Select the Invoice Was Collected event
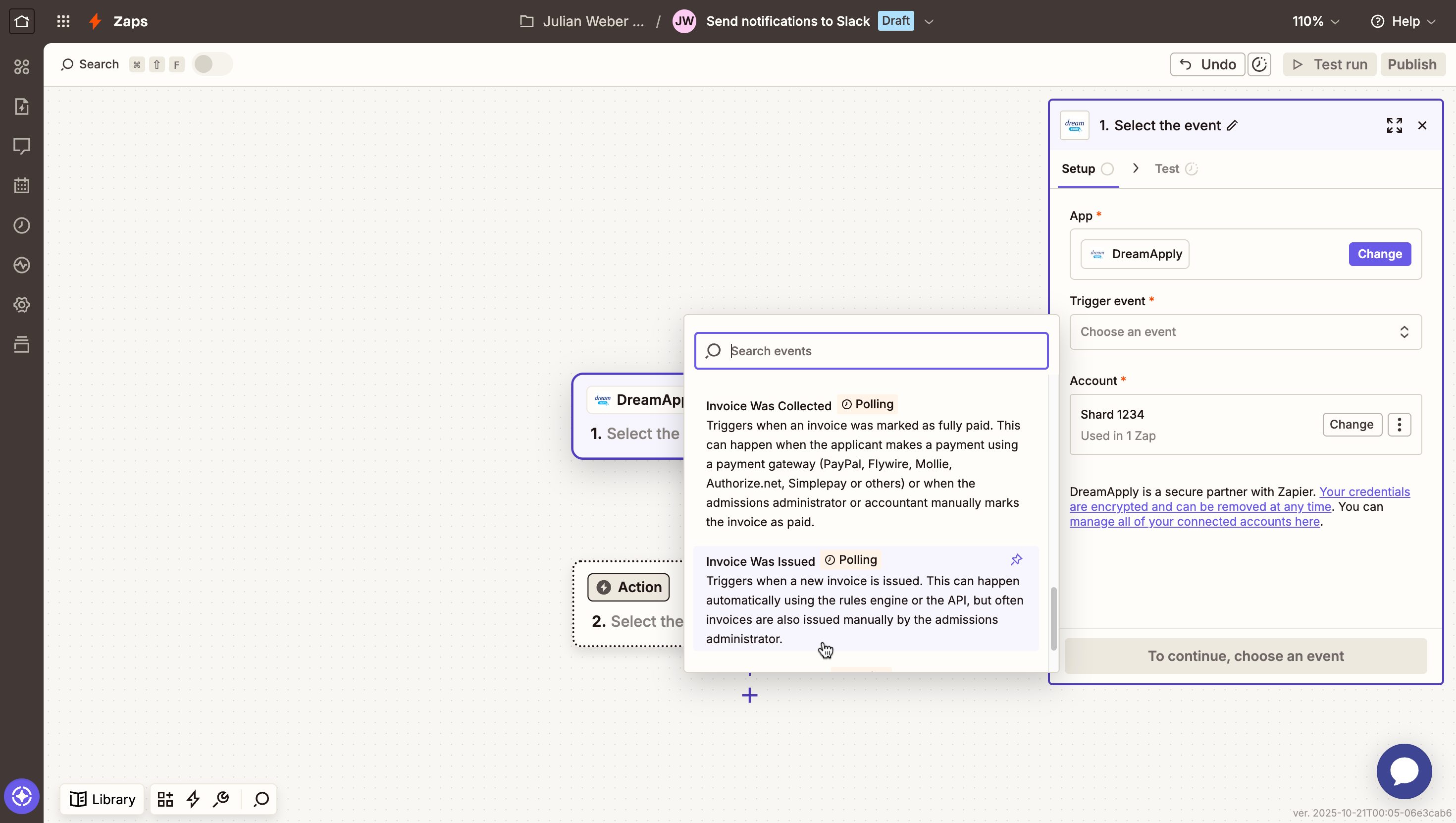The image size is (1456, 823). coord(866,463)
